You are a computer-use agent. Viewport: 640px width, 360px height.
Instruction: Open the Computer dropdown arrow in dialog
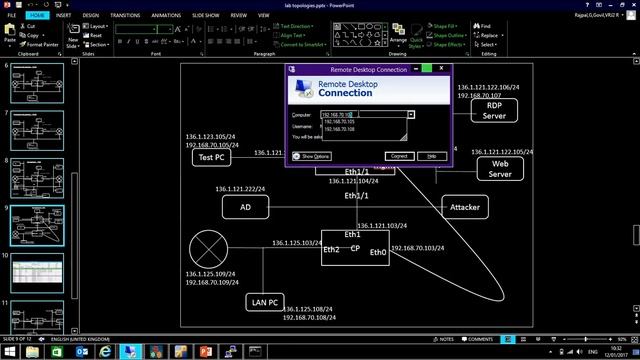[411, 115]
